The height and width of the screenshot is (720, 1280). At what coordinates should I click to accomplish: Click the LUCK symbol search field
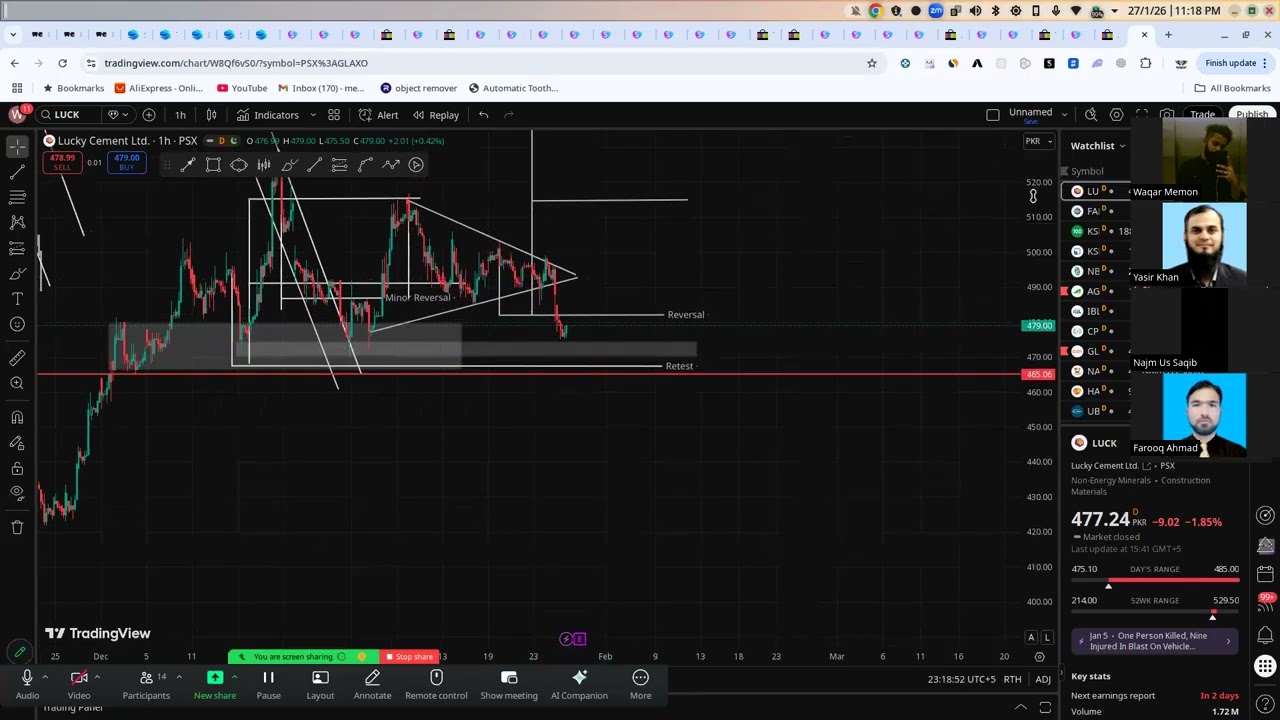pyautogui.click(x=68, y=115)
